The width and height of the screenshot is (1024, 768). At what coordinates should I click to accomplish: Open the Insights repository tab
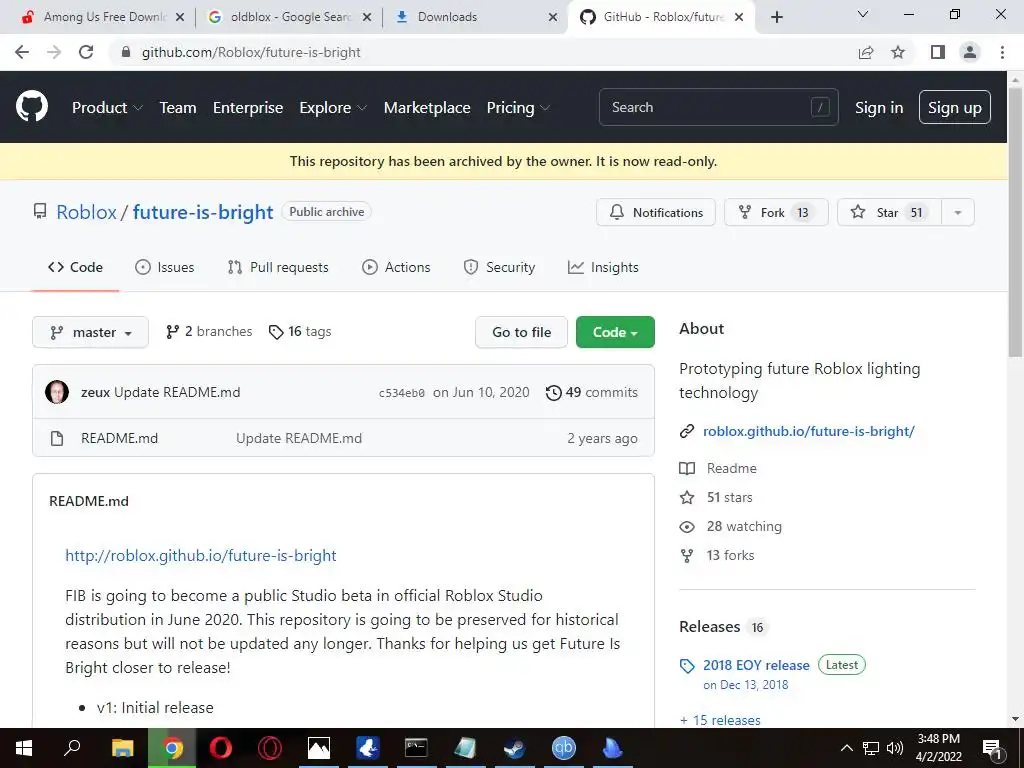(603, 267)
